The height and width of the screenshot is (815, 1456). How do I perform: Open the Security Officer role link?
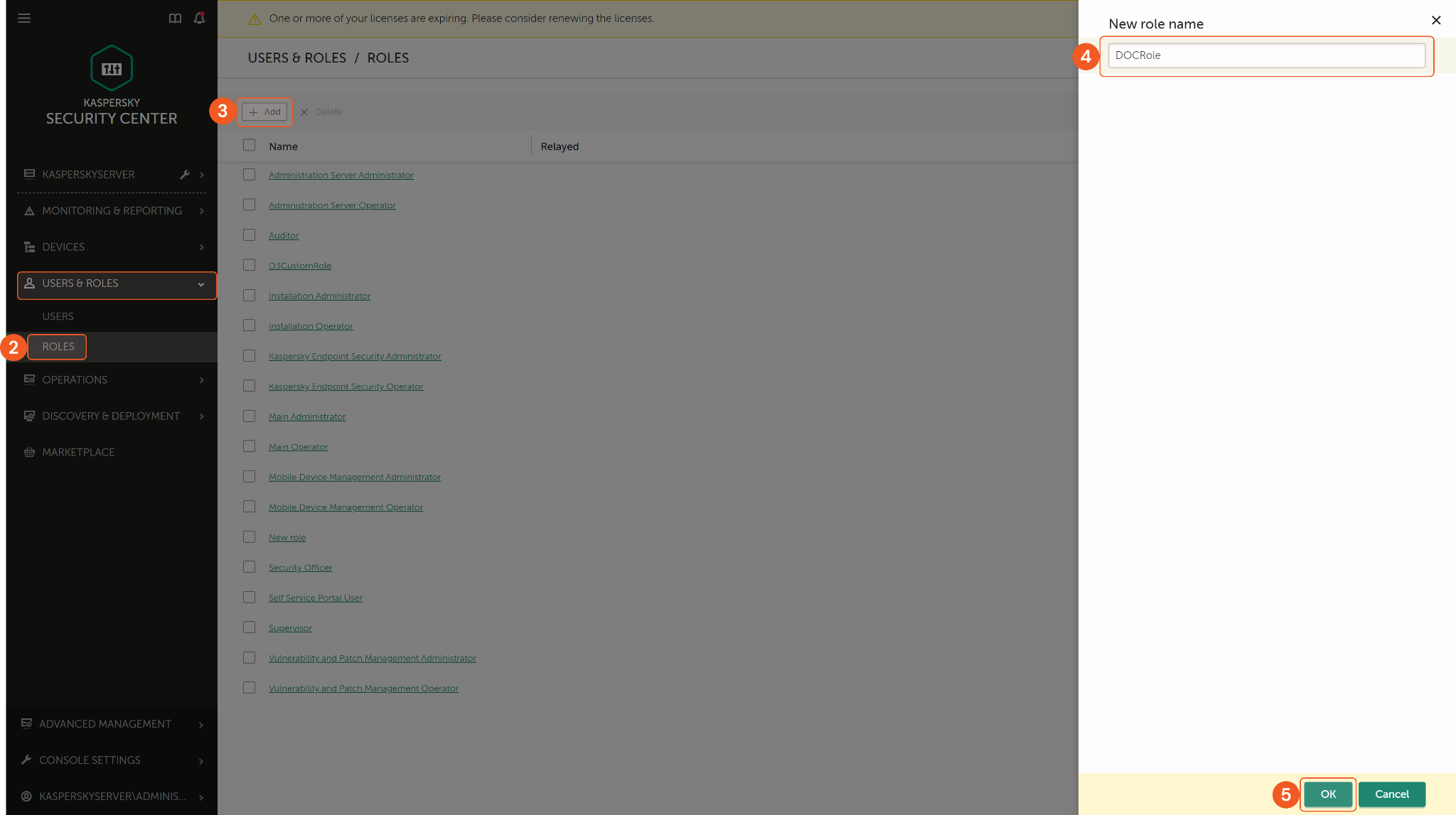click(300, 568)
